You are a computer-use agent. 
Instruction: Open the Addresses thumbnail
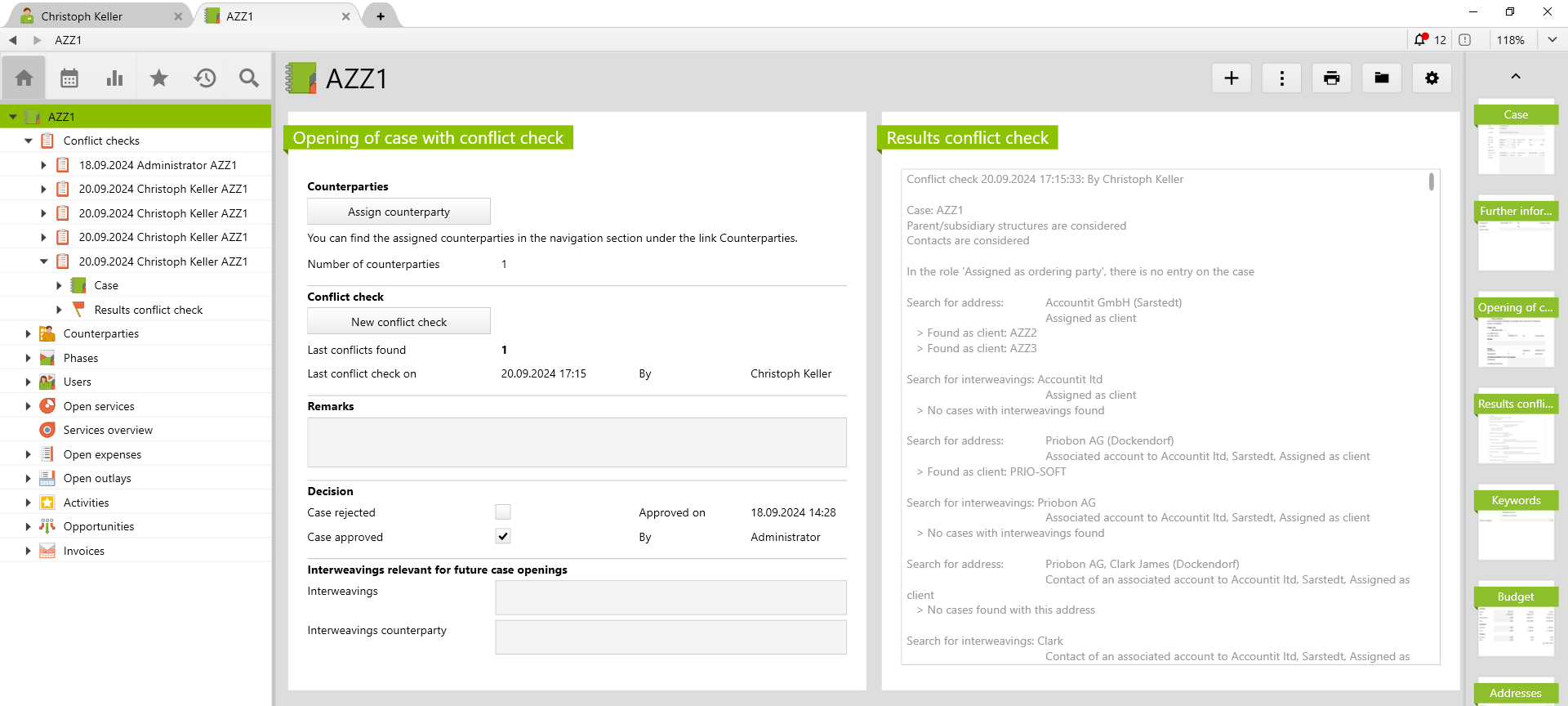(x=1516, y=693)
